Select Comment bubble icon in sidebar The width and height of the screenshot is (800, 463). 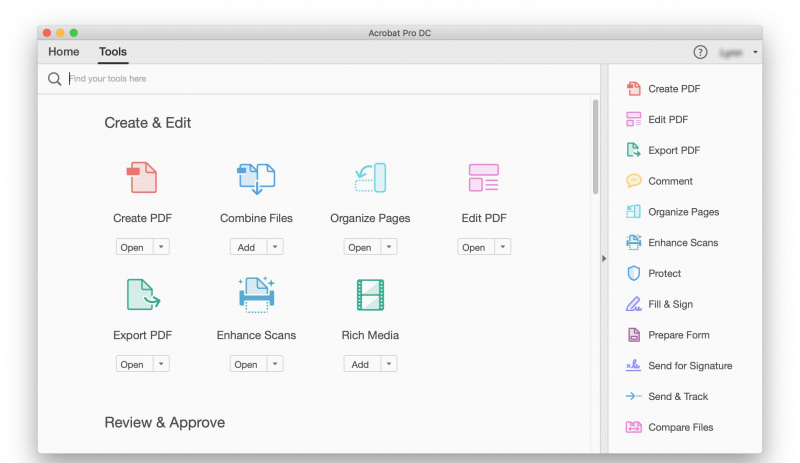tap(634, 181)
